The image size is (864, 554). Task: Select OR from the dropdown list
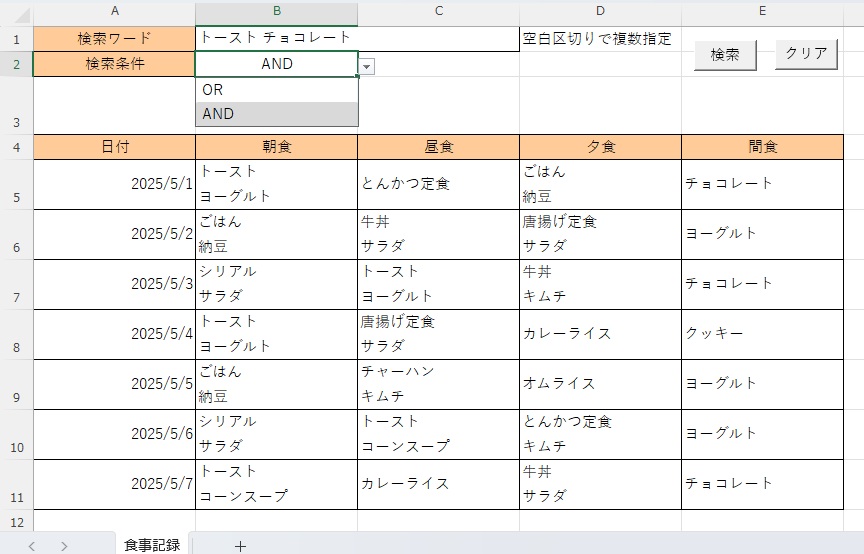[277, 90]
